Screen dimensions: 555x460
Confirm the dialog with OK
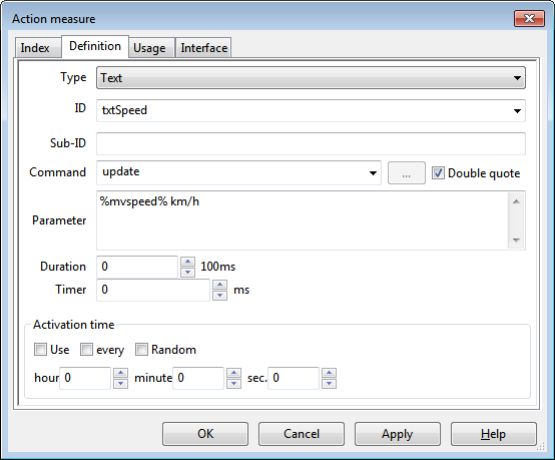[x=205, y=434]
